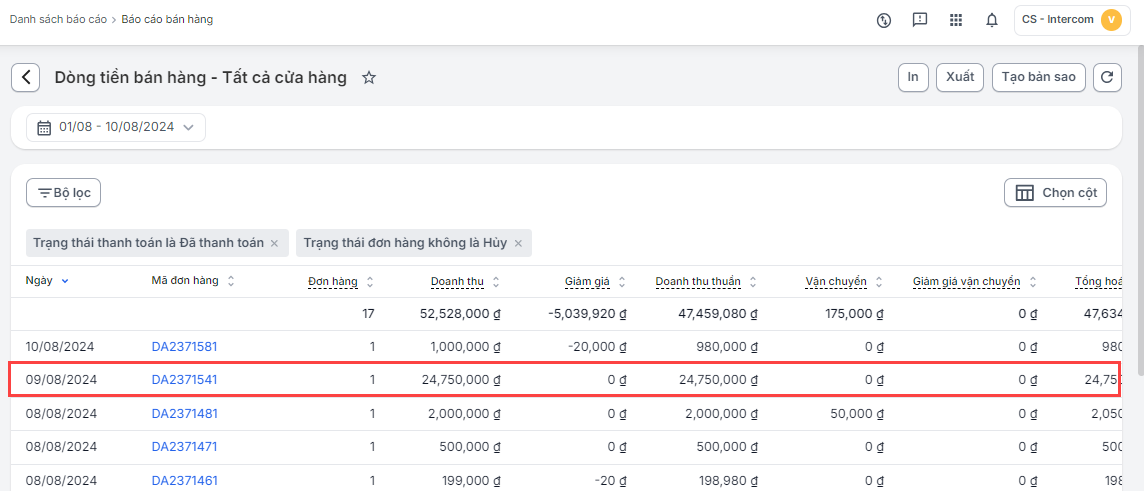Open the apps grid menu
Screen dimensions: 1144x491
[956, 20]
